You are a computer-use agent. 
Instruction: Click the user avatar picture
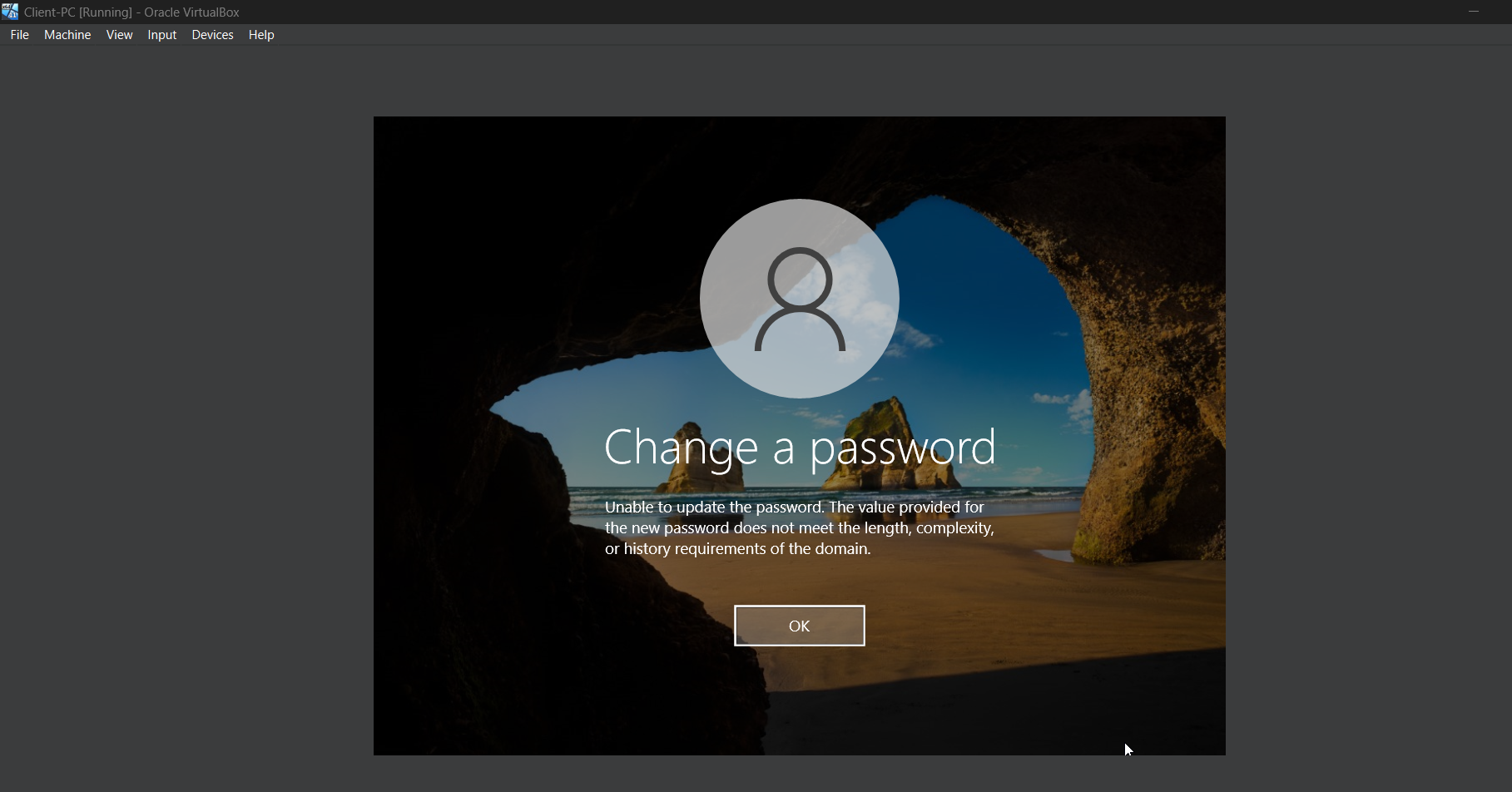pyautogui.click(x=800, y=299)
